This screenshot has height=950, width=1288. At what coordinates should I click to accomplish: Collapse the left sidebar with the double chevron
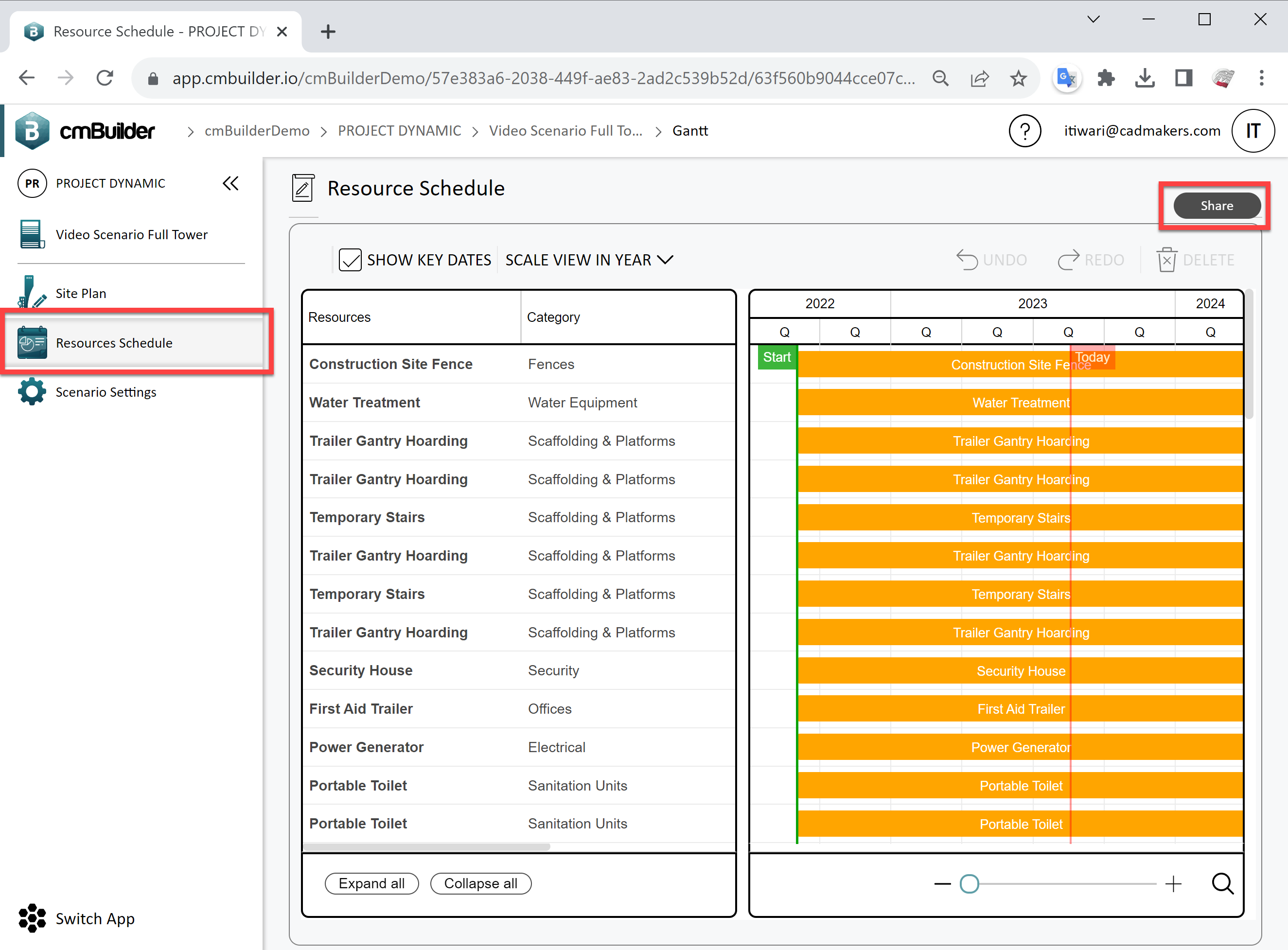(230, 183)
